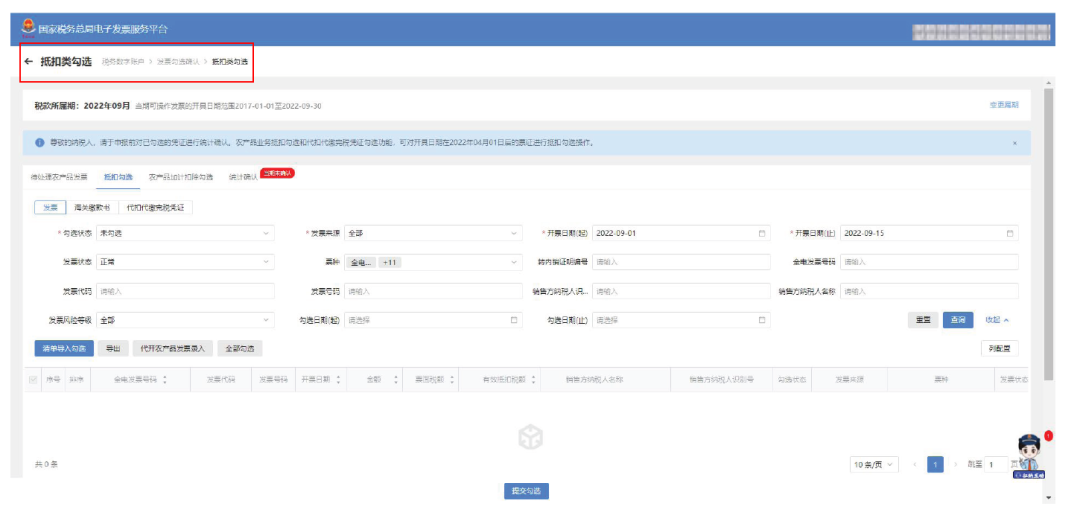The image size is (1080, 518).
Task: Tick the select-all checkbox in table header
Action: (34, 380)
